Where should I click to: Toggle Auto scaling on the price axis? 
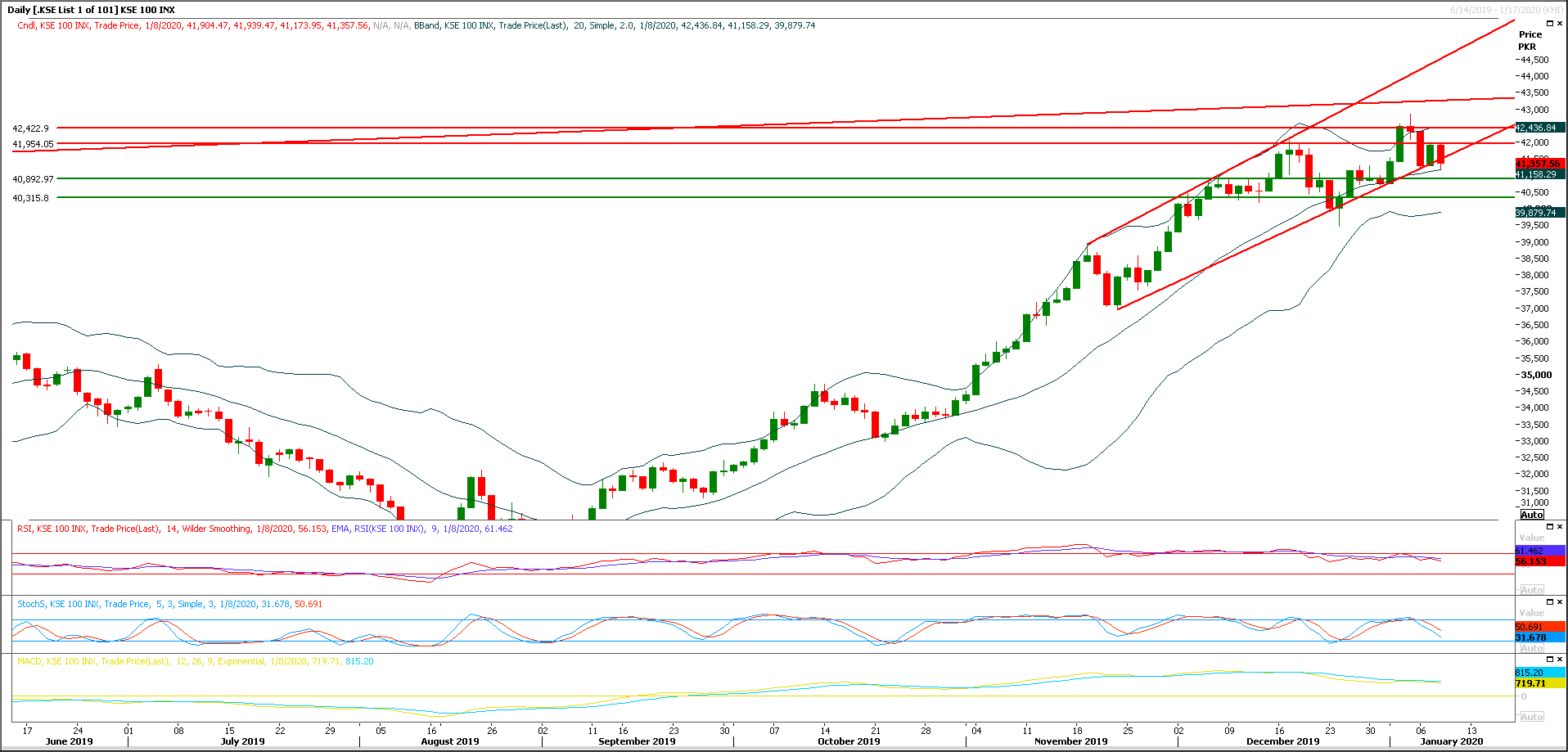click(x=1533, y=514)
